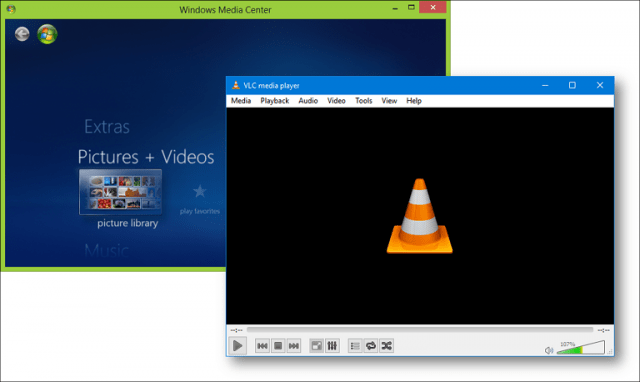Skip to next media track
This screenshot has width=640, height=382.
293,346
